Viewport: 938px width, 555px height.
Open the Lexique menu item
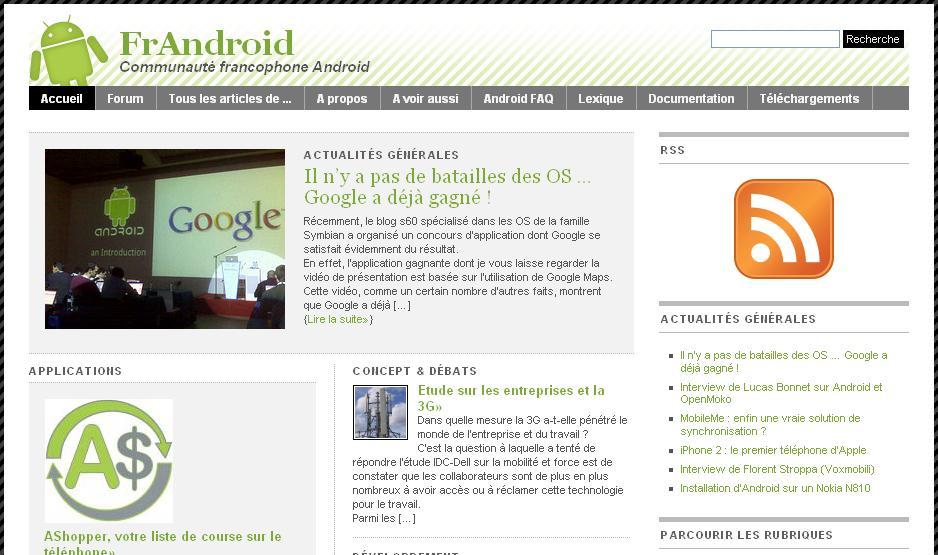601,99
